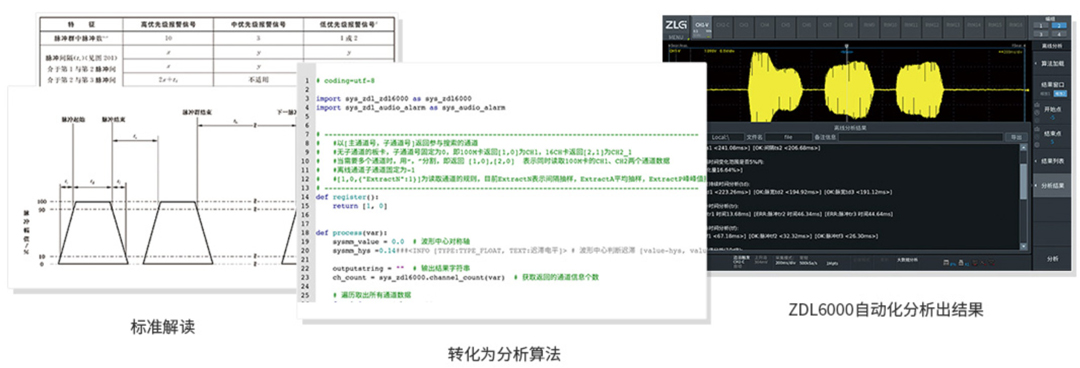The image size is (1080, 368).
Task: Click result text 'OK:间隔ts2 <206.68ms>'
Action: [787, 147]
